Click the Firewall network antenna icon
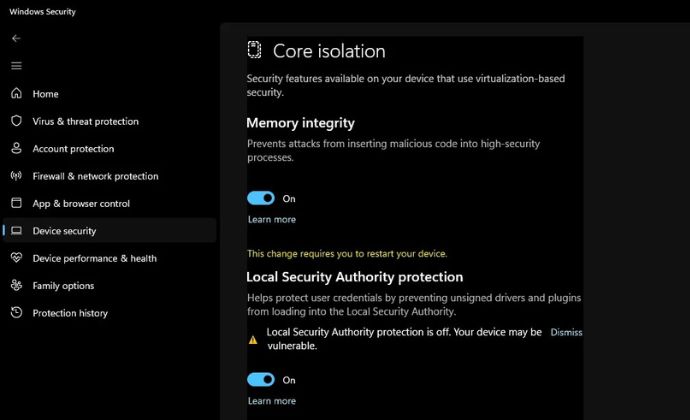Viewport: 690px width, 420px height. [x=16, y=176]
